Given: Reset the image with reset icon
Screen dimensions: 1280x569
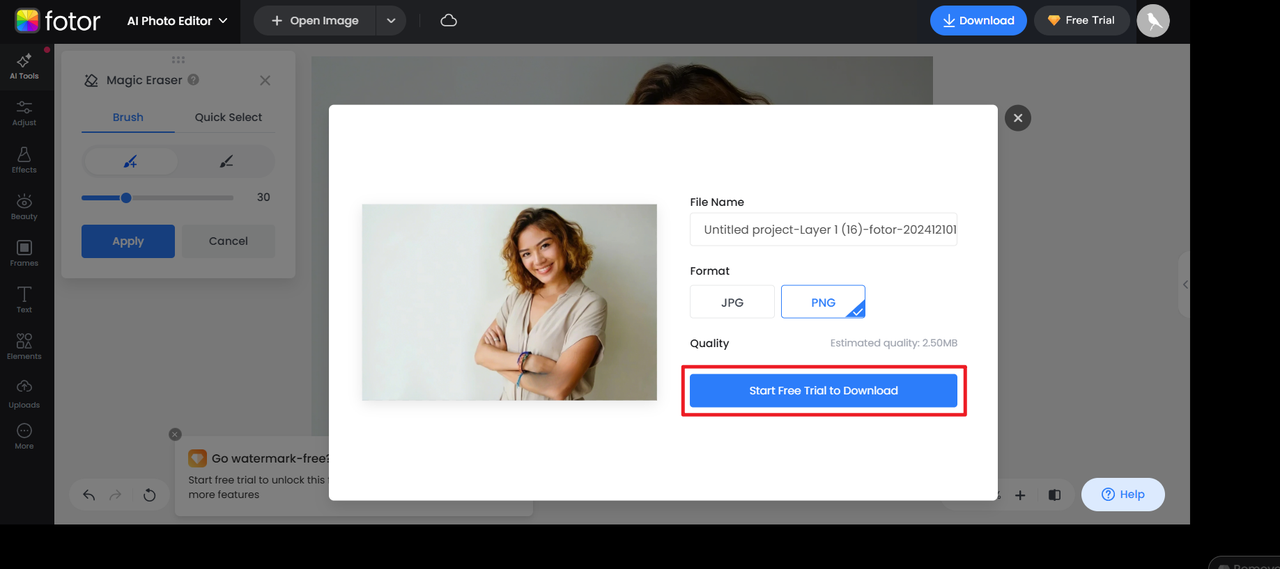Looking at the screenshot, I should 149,495.
